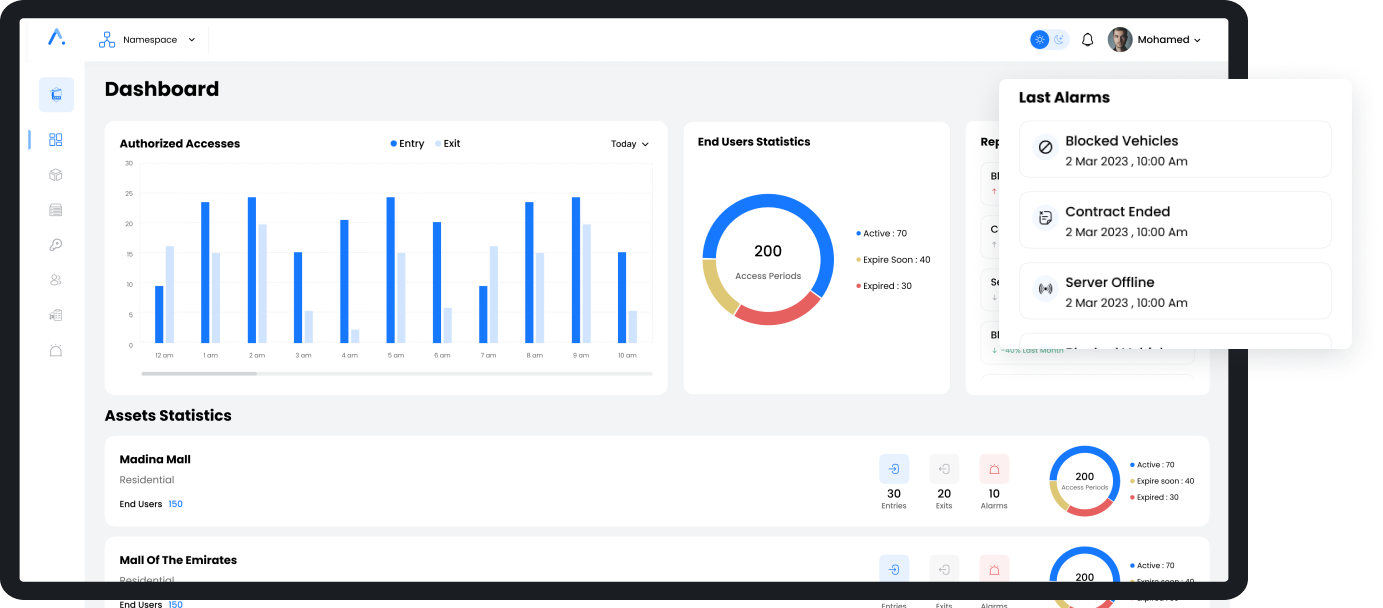Click the 'Residential' label under Madina Mall
The width and height of the screenshot is (1383, 608).
(x=147, y=481)
